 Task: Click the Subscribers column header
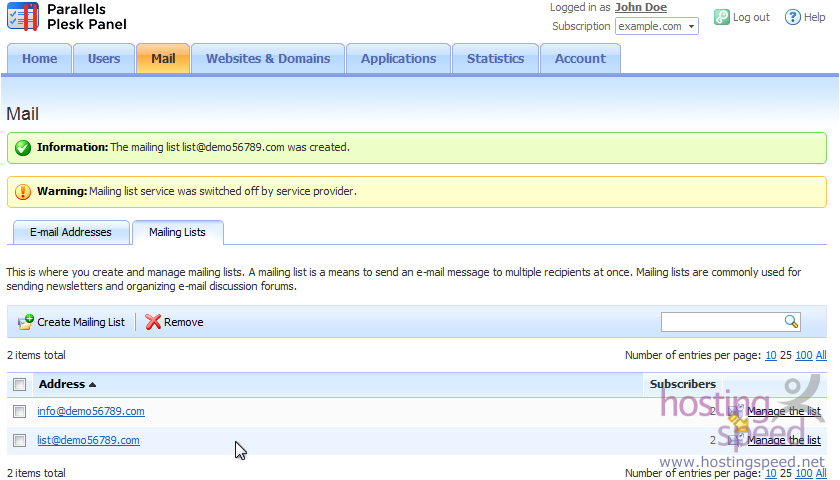tap(682, 384)
